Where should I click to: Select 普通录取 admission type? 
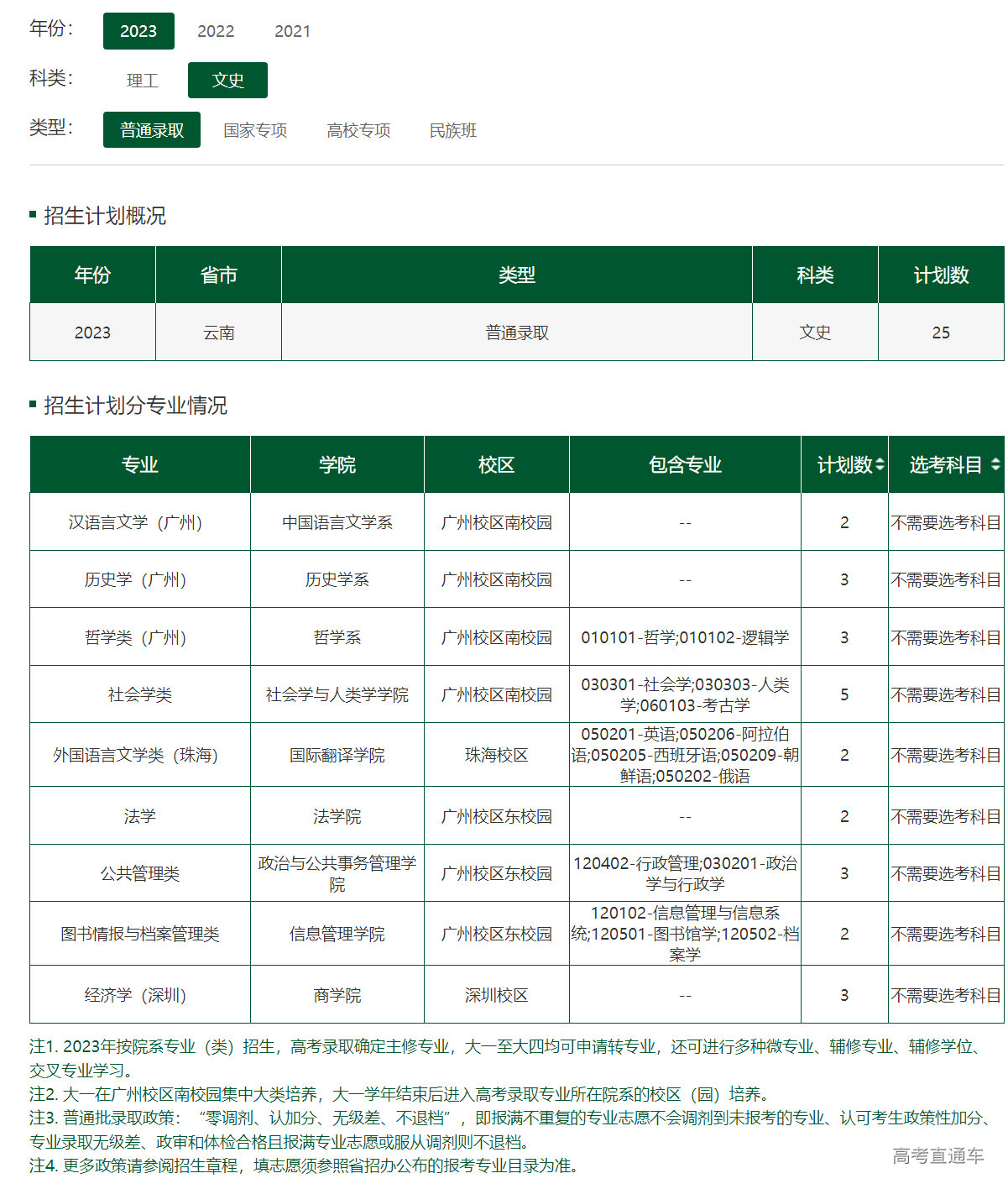tap(151, 129)
